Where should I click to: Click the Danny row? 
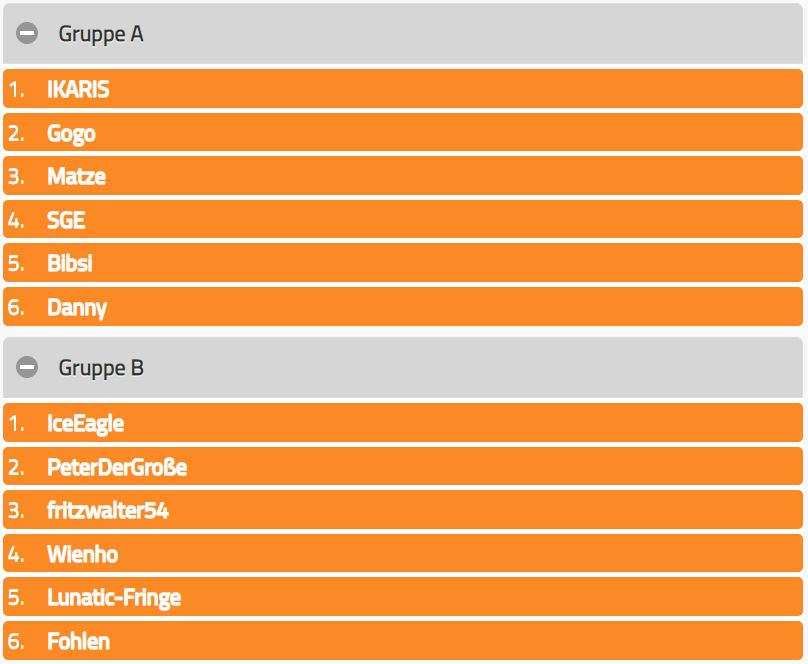tap(77, 307)
